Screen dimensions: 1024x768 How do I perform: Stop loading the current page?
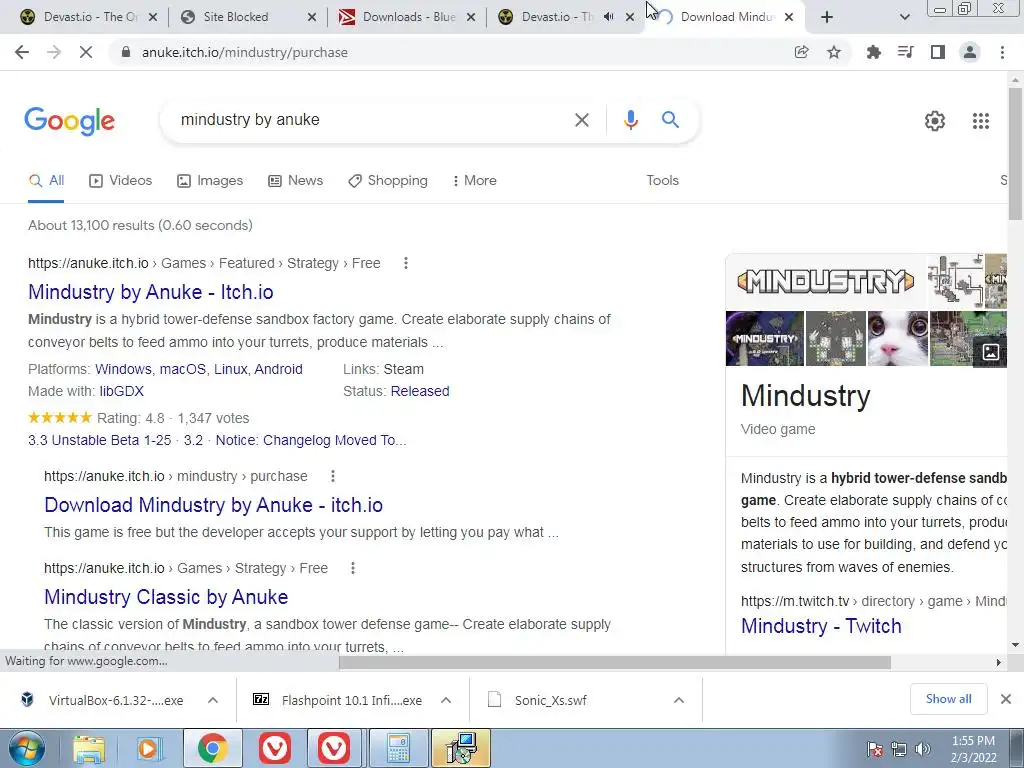[86, 52]
